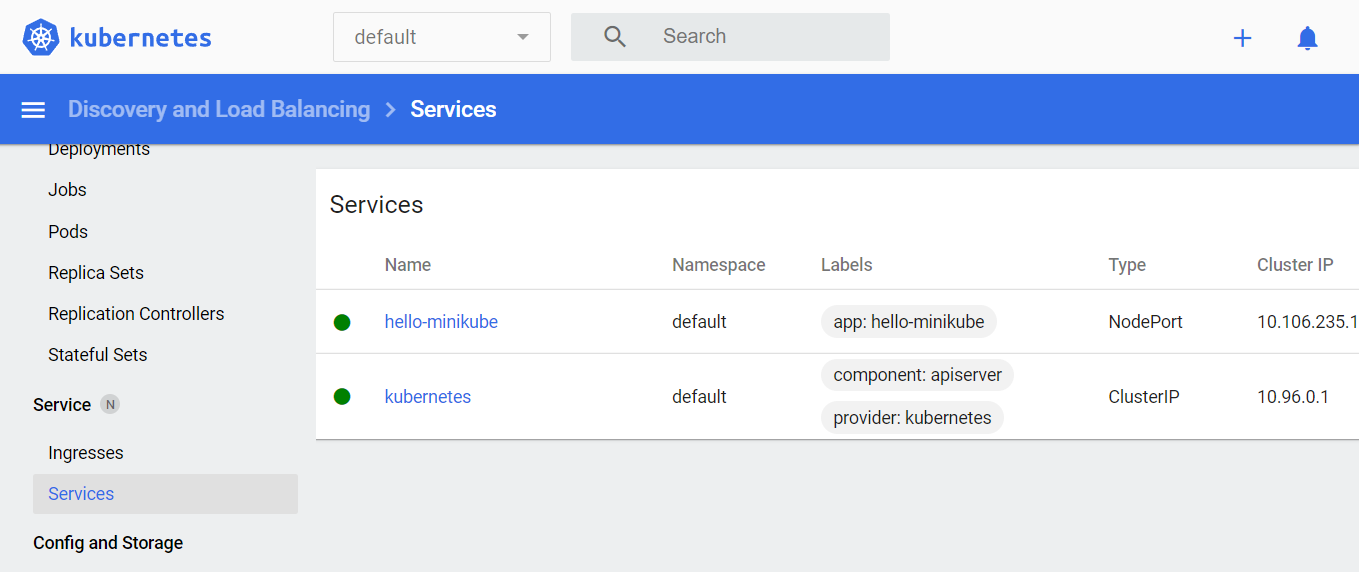Image resolution: width=1359 pixels, height=572 pixels.
Task: Click the search magnifier icon
Action: pyautogui.click(x=615, y=37)
